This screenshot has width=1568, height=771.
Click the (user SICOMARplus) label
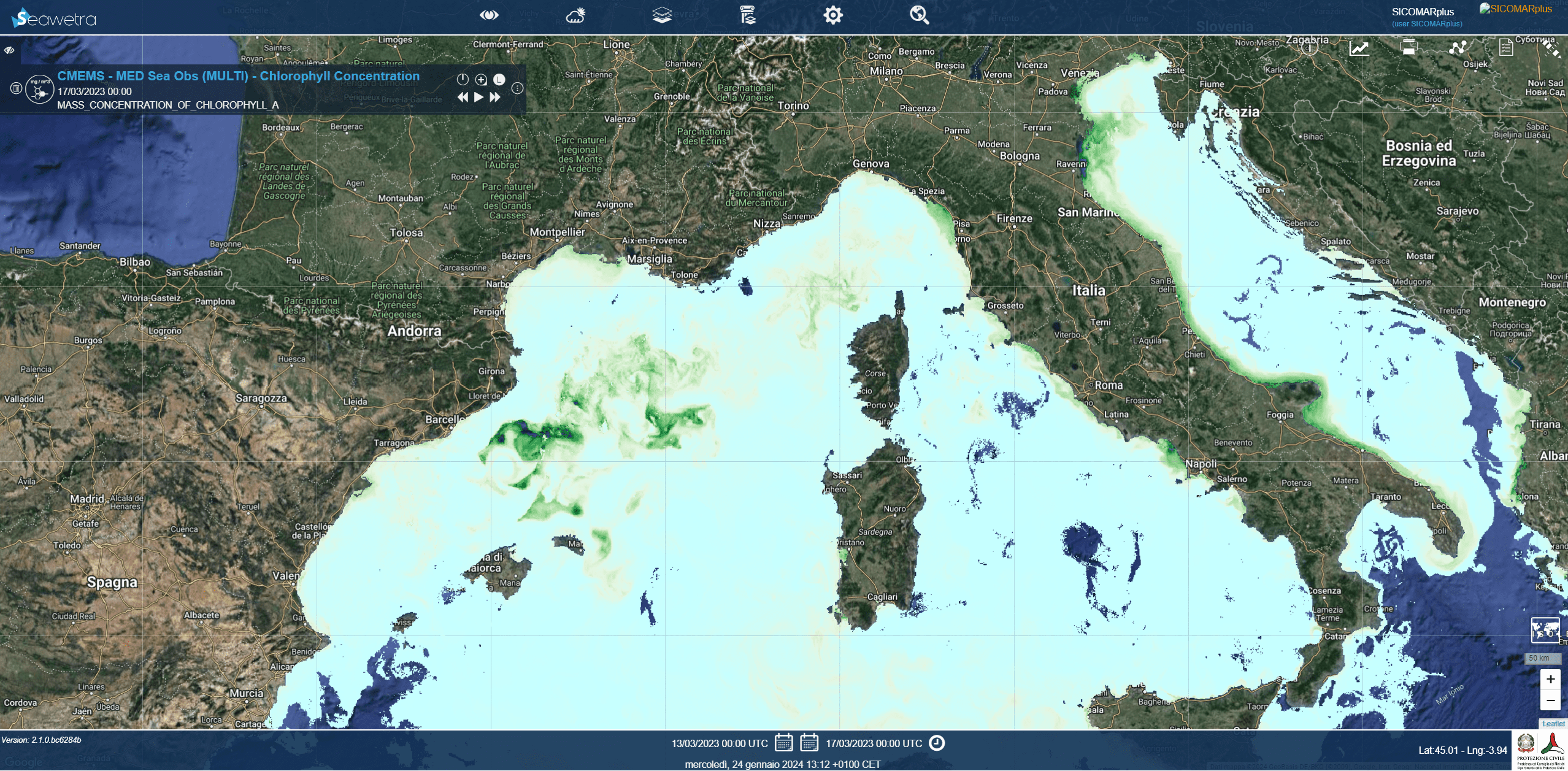[1427, 24]
